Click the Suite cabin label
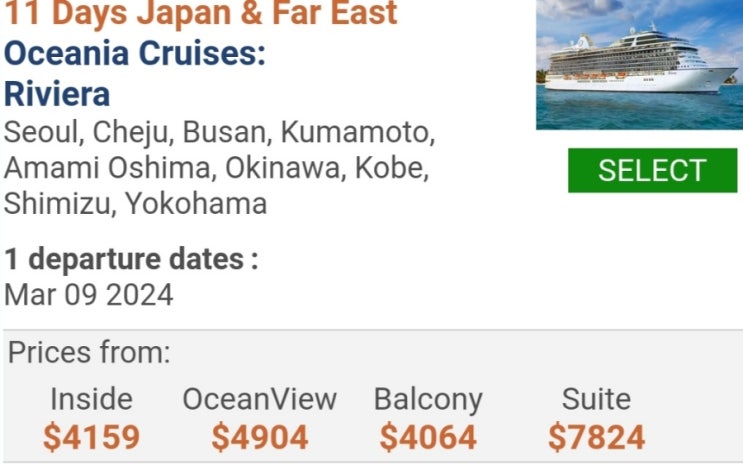This screenshot has height=465, width=743. click(x=596, y=399)
